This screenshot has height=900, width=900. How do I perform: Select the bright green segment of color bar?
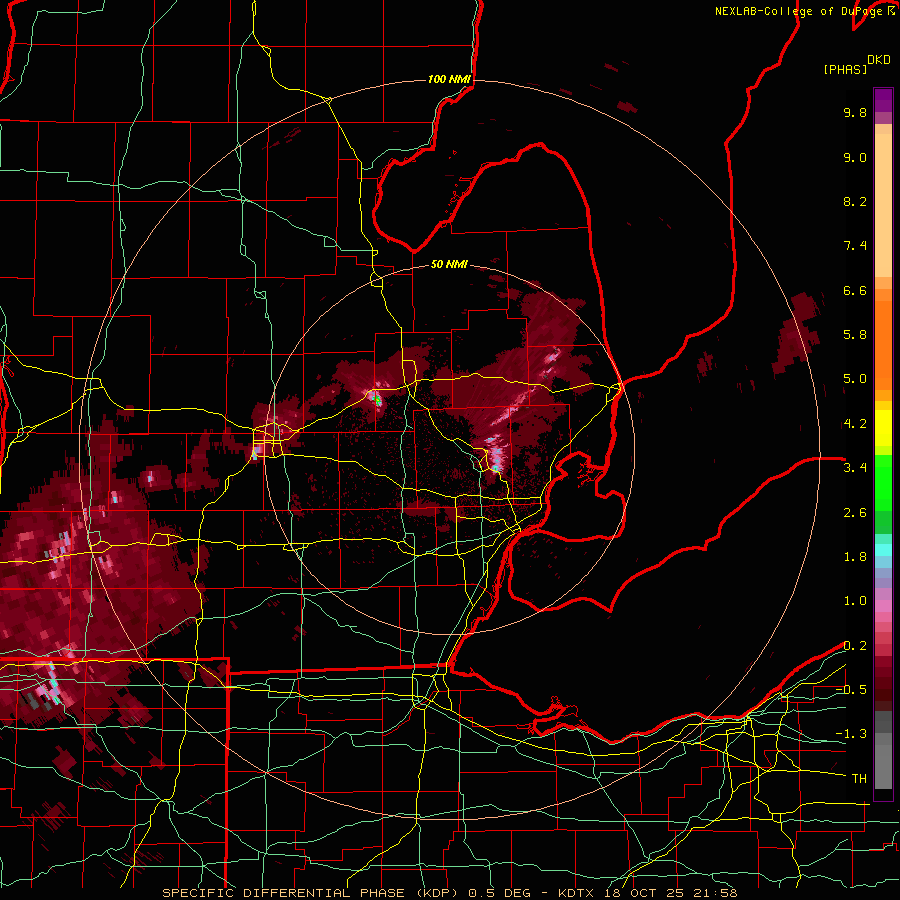point(883,482)
